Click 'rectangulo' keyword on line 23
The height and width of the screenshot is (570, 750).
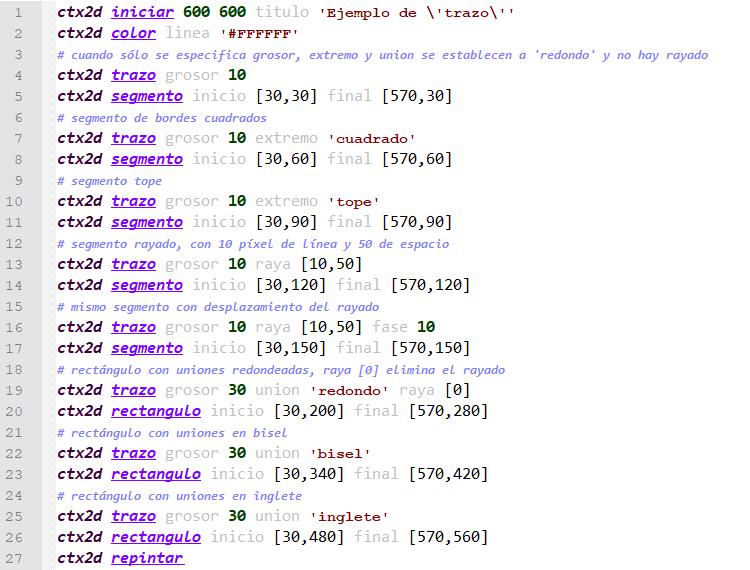[156, 474]
